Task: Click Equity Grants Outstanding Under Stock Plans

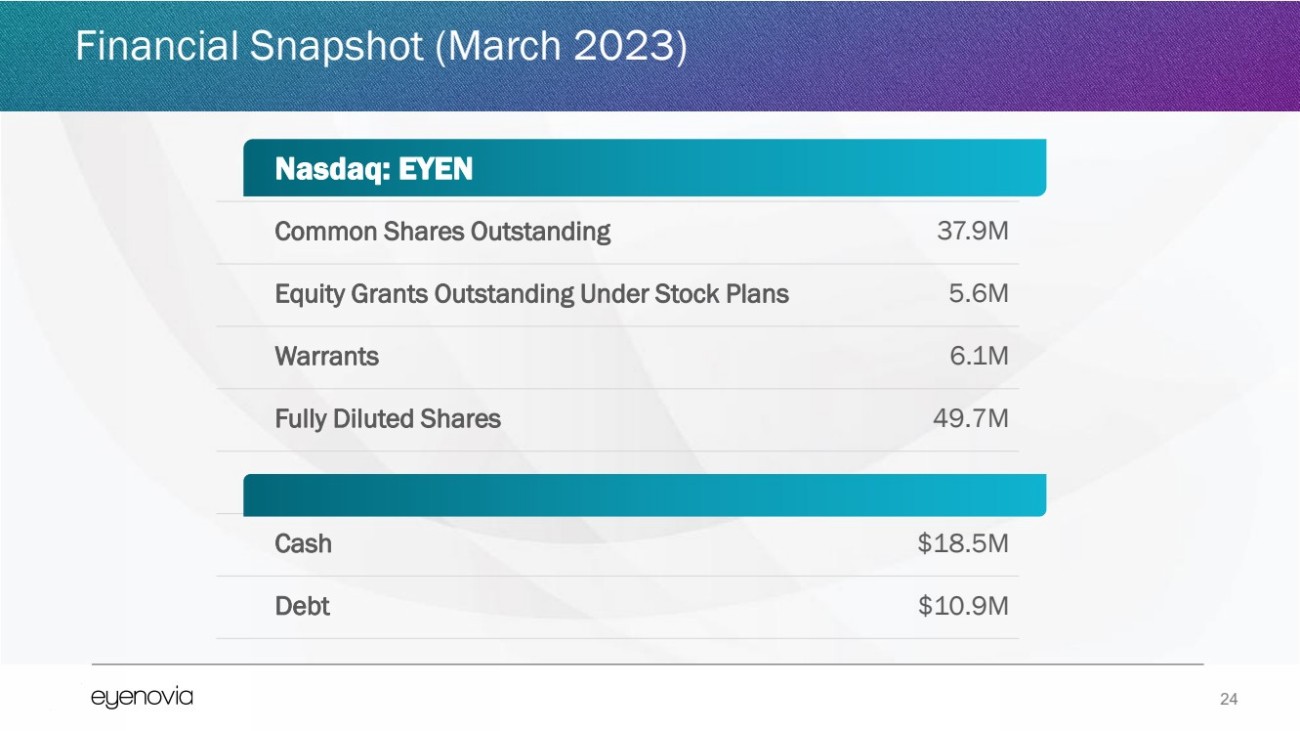Action: click(531, 294)
